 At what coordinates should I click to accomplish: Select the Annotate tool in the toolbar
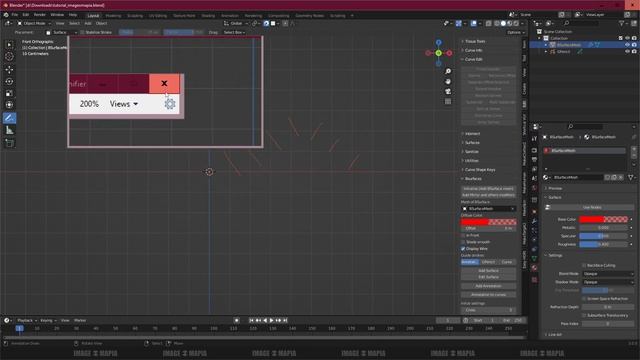9,118
